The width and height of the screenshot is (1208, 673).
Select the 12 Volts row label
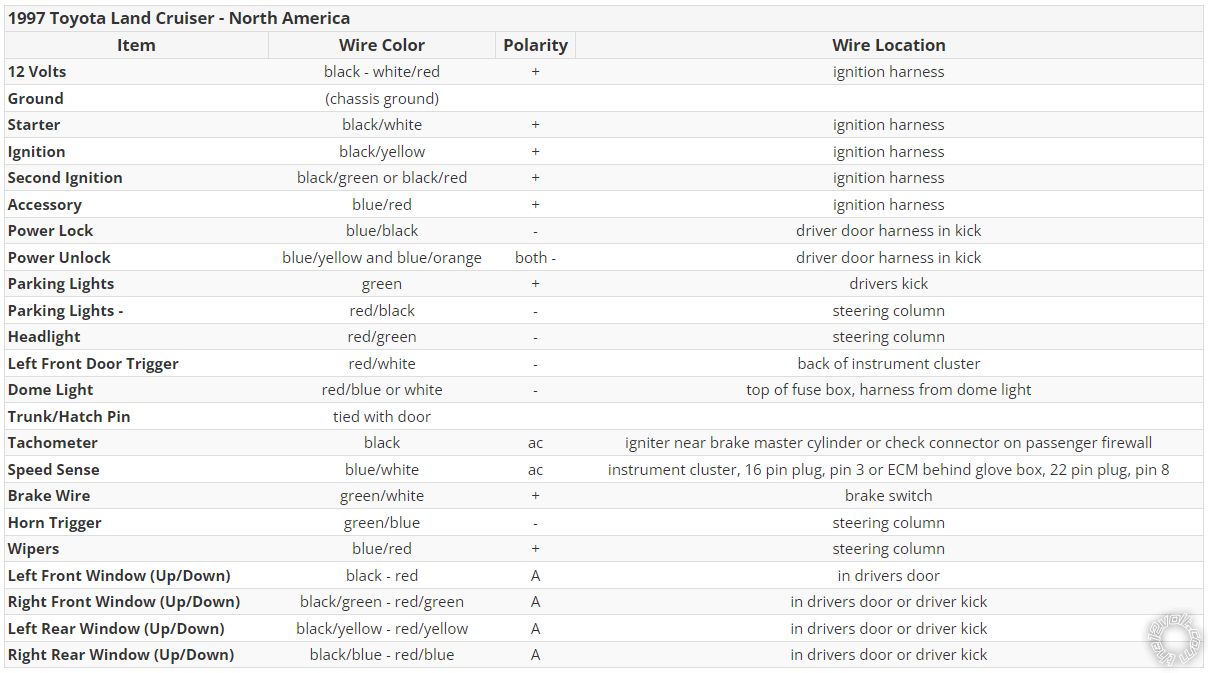[x=37, y=72]
